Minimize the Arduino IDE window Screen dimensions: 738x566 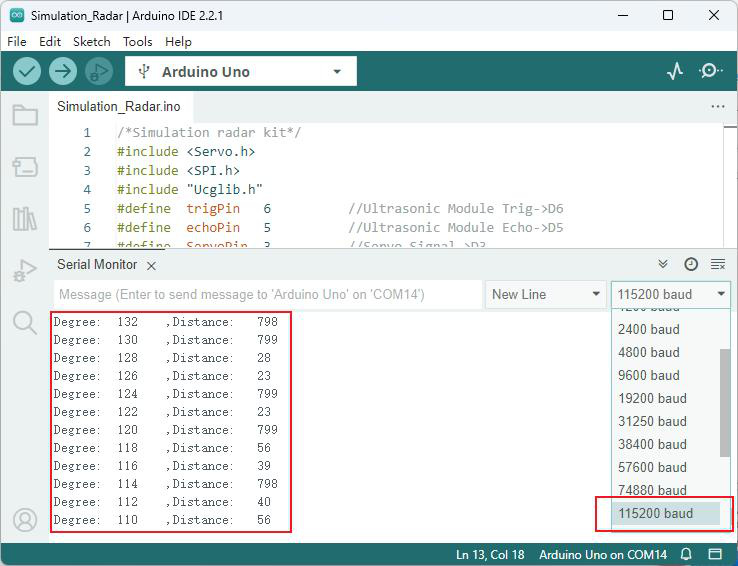click(623, 15)
